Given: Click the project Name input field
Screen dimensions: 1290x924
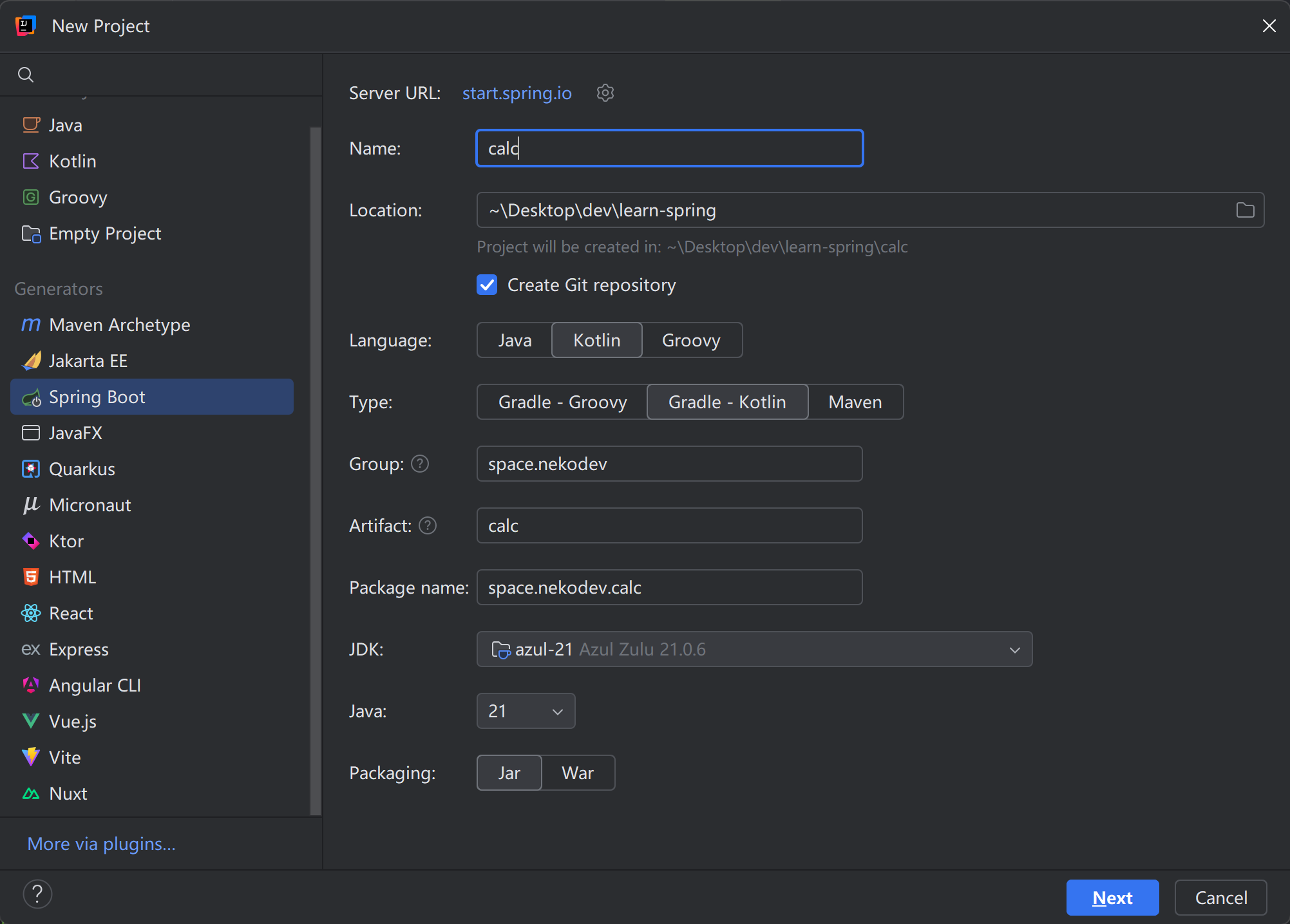Looking at the screenshot, I should [x=669, y=148].
